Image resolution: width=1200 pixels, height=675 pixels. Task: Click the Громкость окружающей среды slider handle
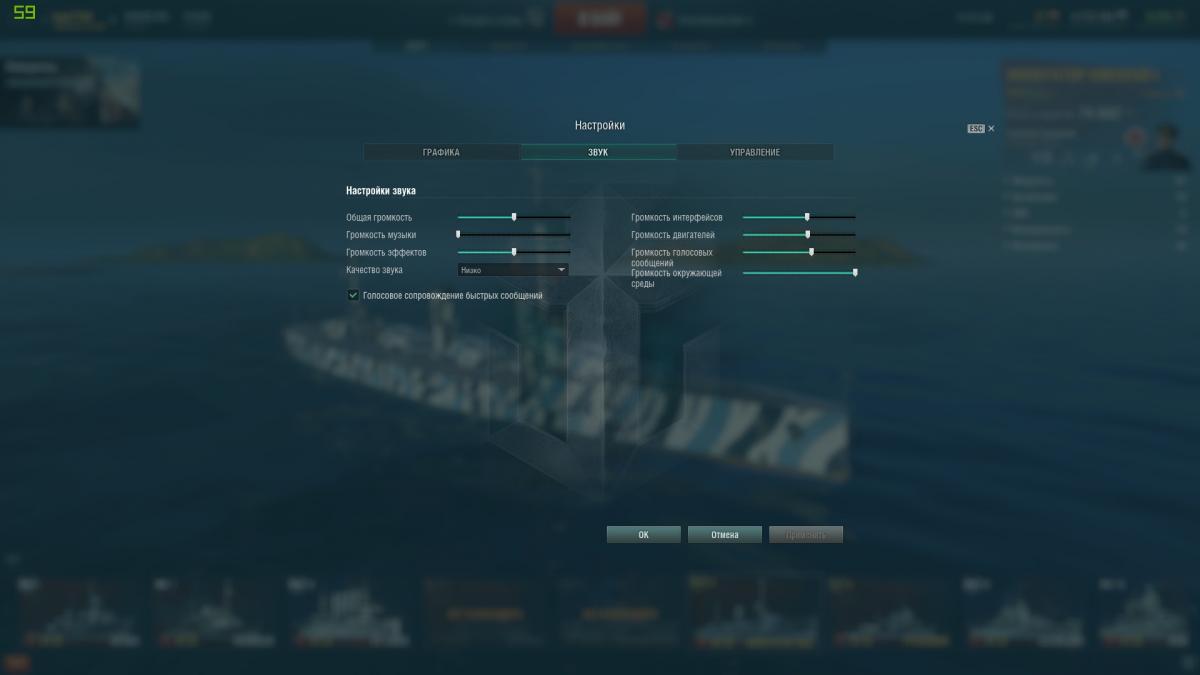[855, 272]
